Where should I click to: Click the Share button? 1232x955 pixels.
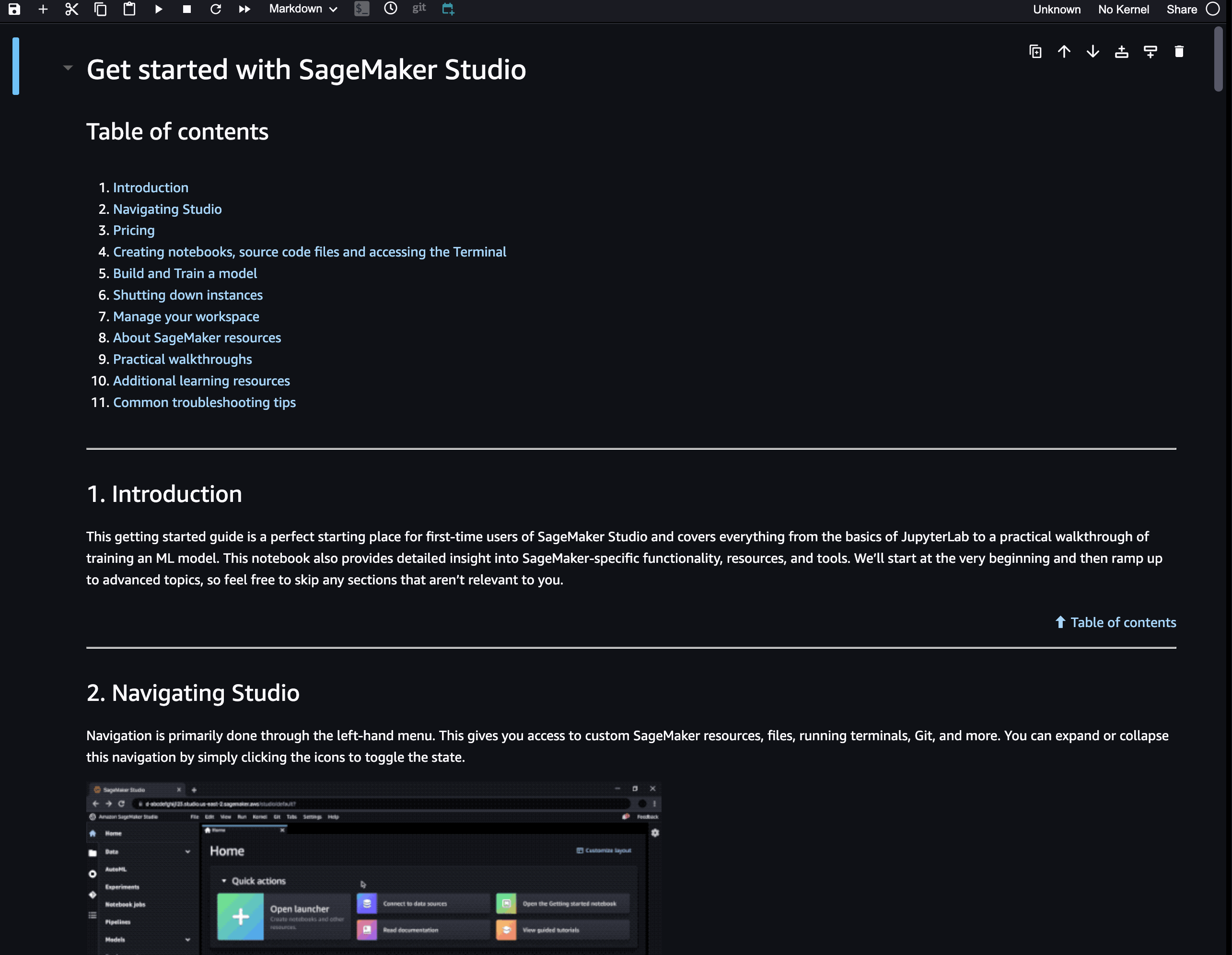[1181, 9]
